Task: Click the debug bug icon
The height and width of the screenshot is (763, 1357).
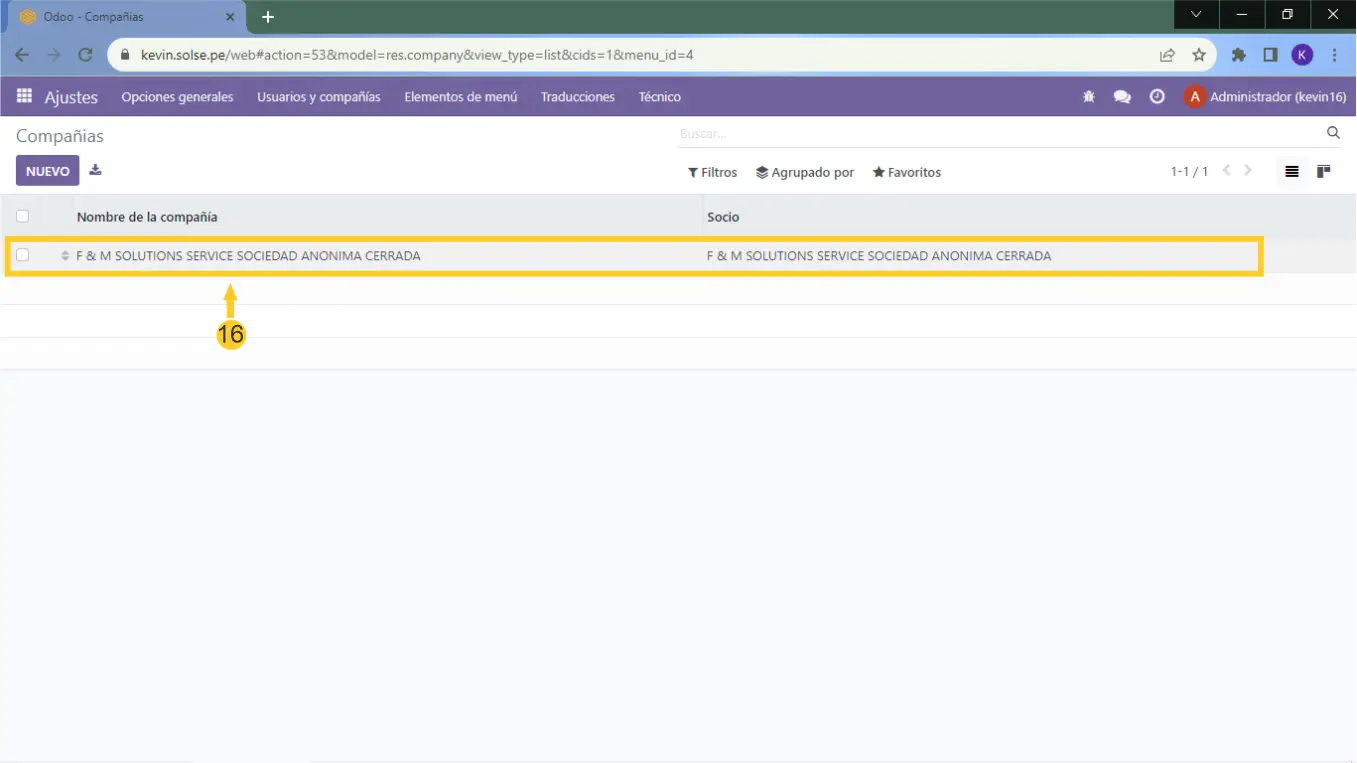Action: (x=1089, y=97)
